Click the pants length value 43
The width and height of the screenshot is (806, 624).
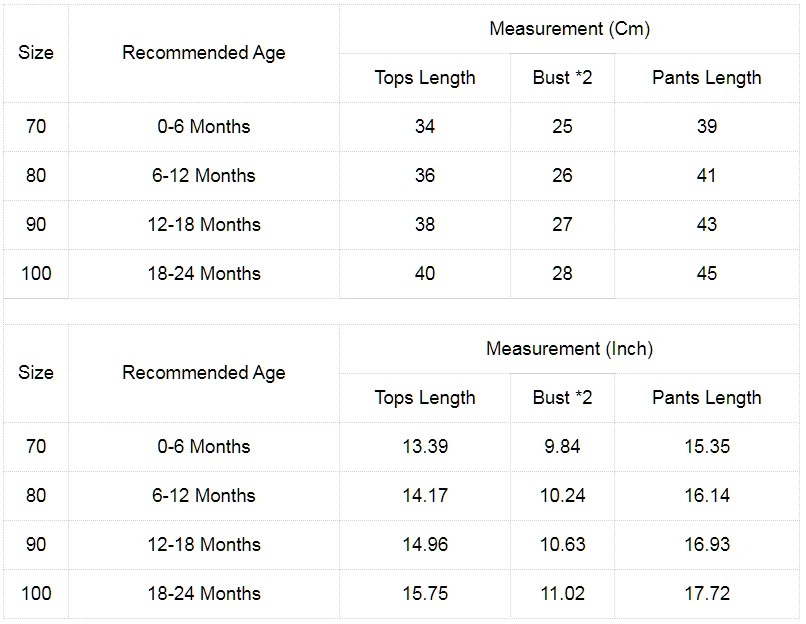[x=707, y=225]
